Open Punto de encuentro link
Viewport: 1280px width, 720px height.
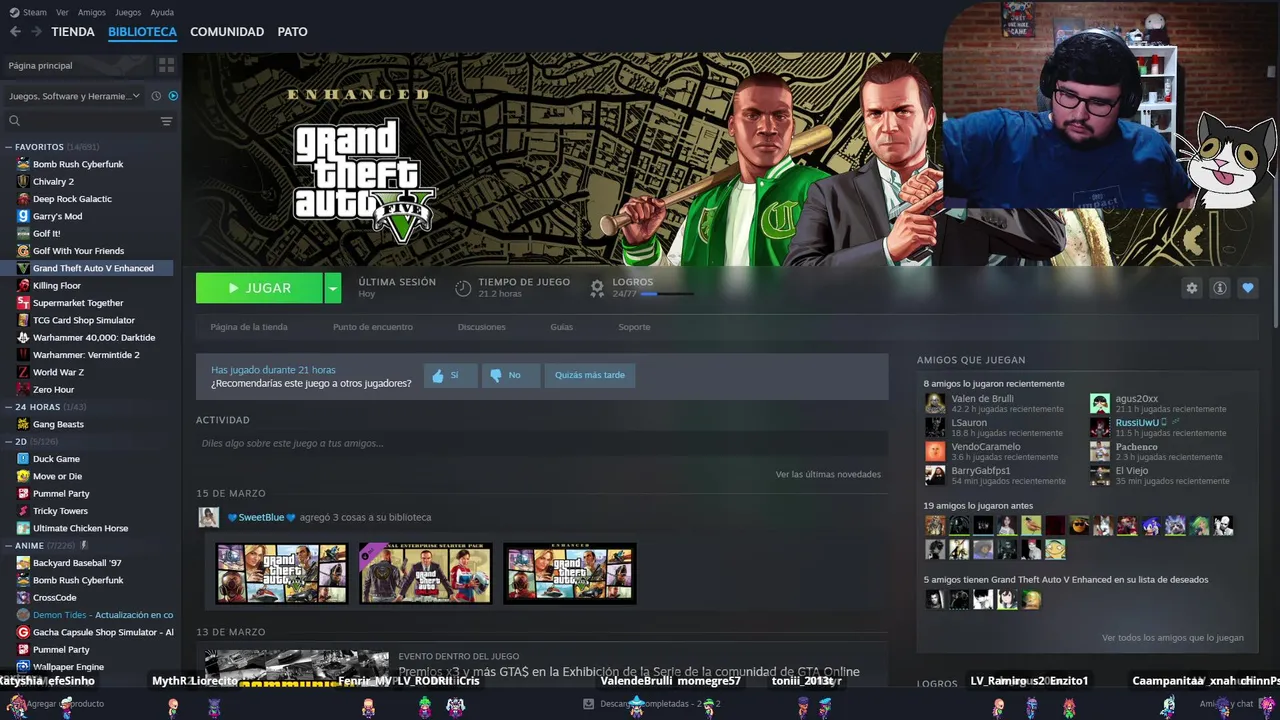coord(373,327)
